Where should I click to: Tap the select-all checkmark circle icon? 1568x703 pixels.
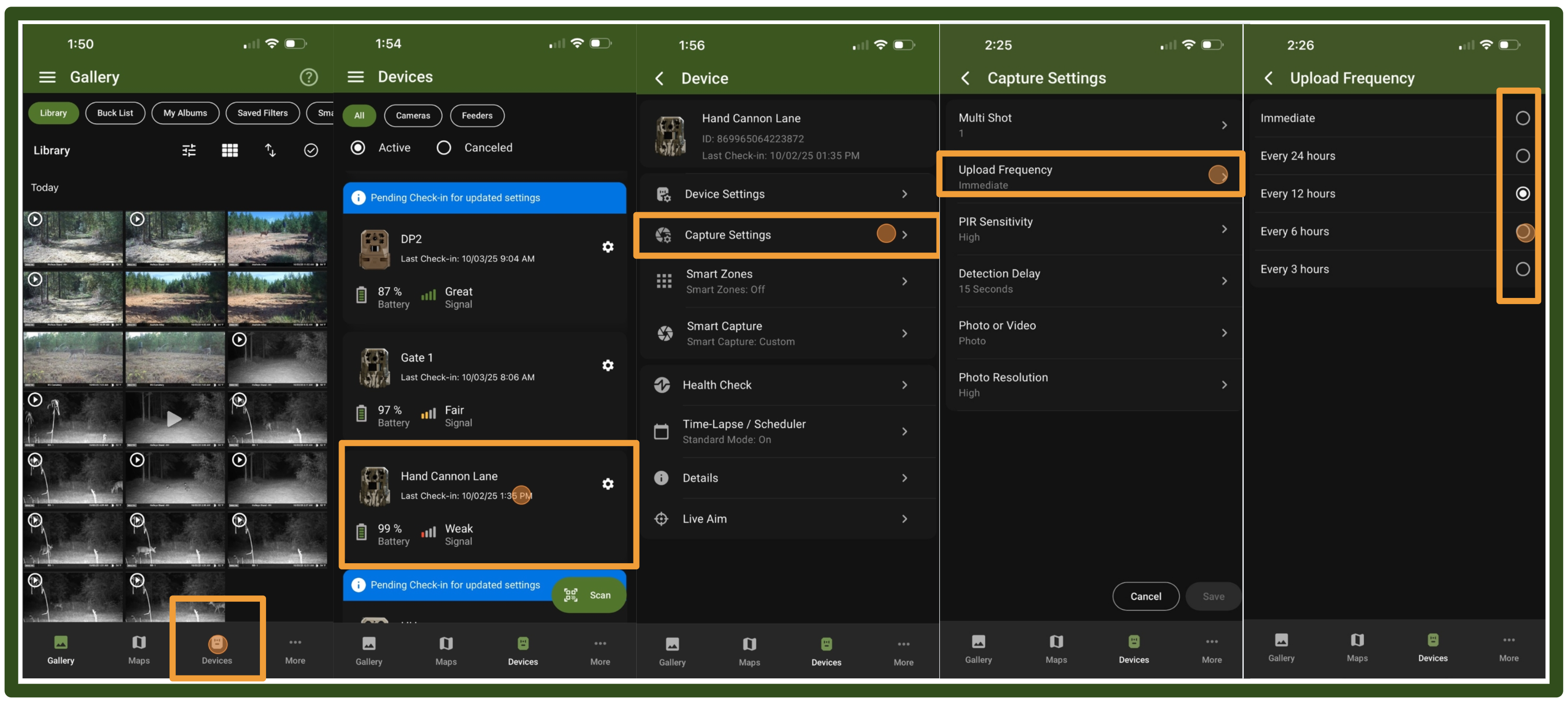[x=311, y=151]
